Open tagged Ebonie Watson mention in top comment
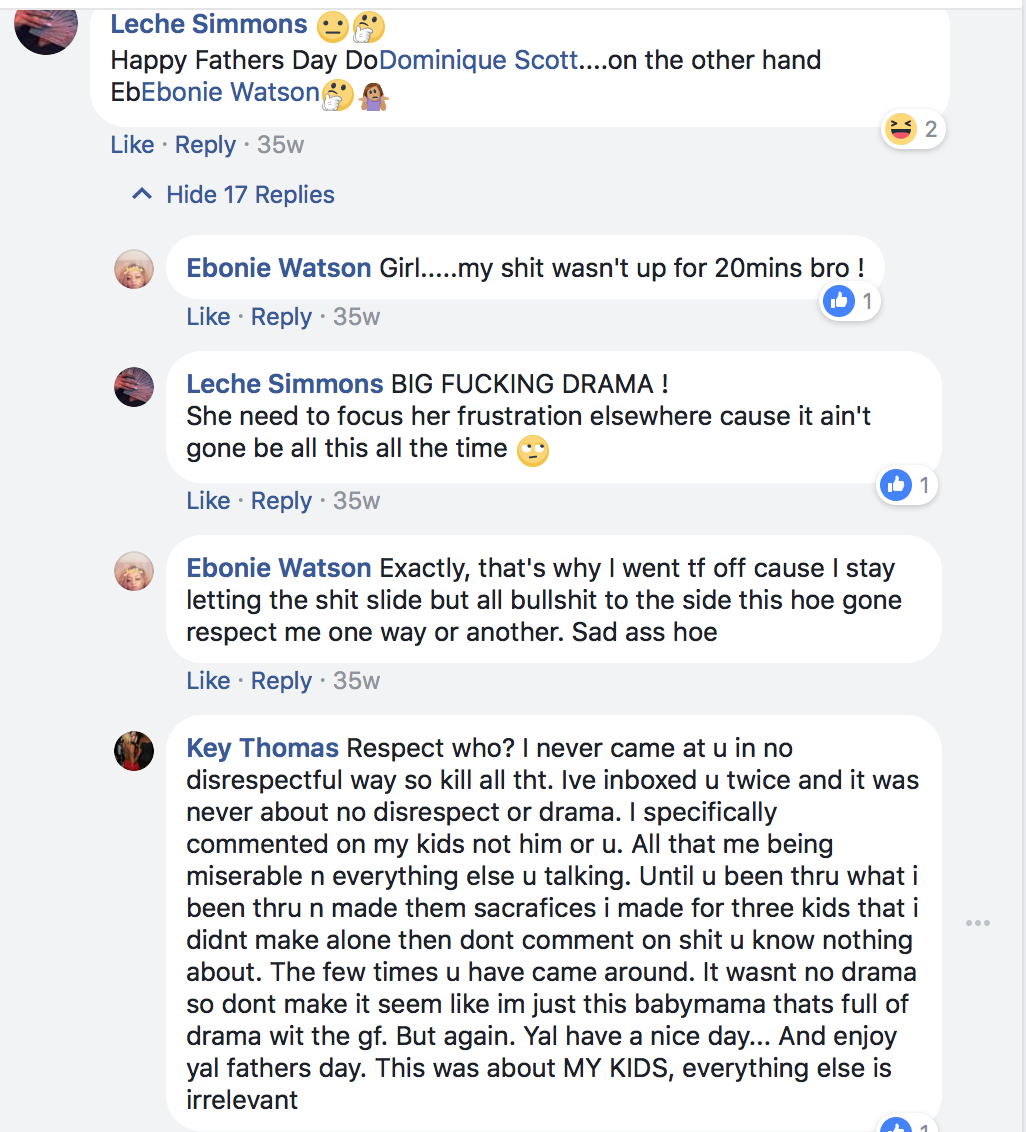Screen dimensions: 1026x1132 (230, 92)
